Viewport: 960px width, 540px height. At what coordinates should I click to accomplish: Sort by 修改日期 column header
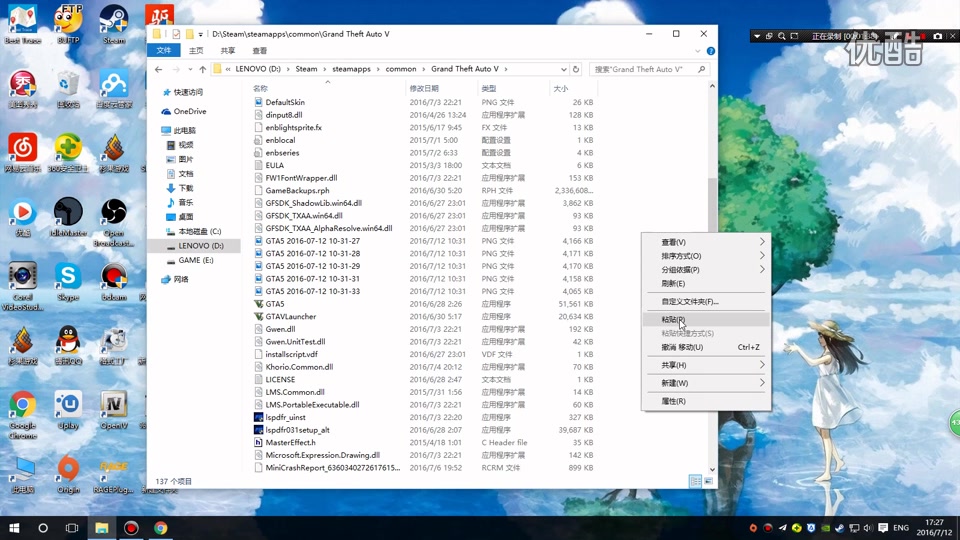pyautogui.click(x=441, y=88)
